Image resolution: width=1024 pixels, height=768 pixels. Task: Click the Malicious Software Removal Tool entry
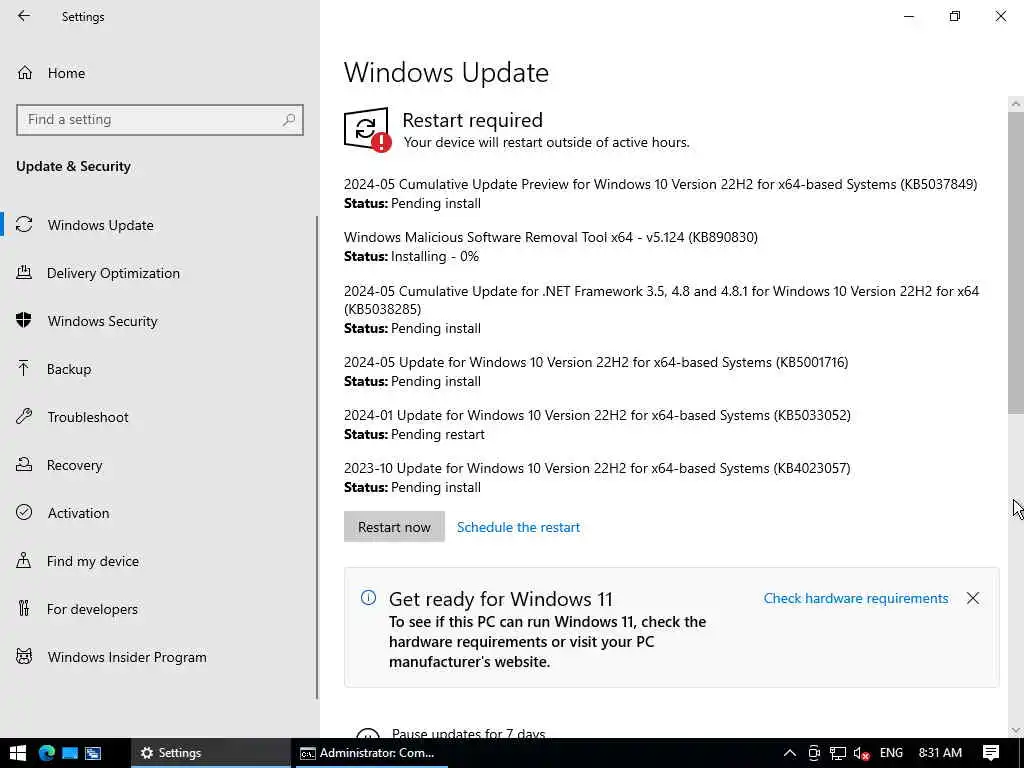(551, 237)
